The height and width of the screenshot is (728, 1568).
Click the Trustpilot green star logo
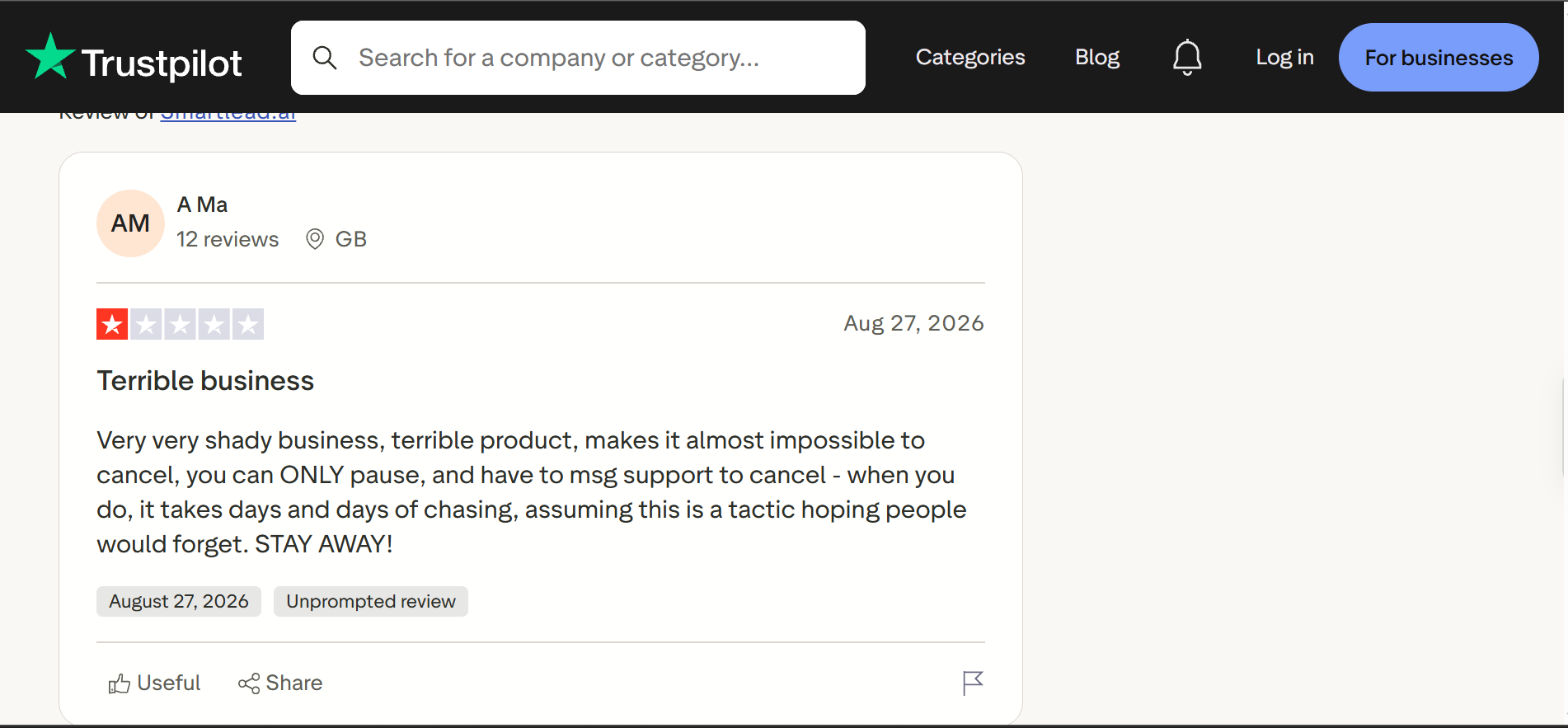coord(50,57)
